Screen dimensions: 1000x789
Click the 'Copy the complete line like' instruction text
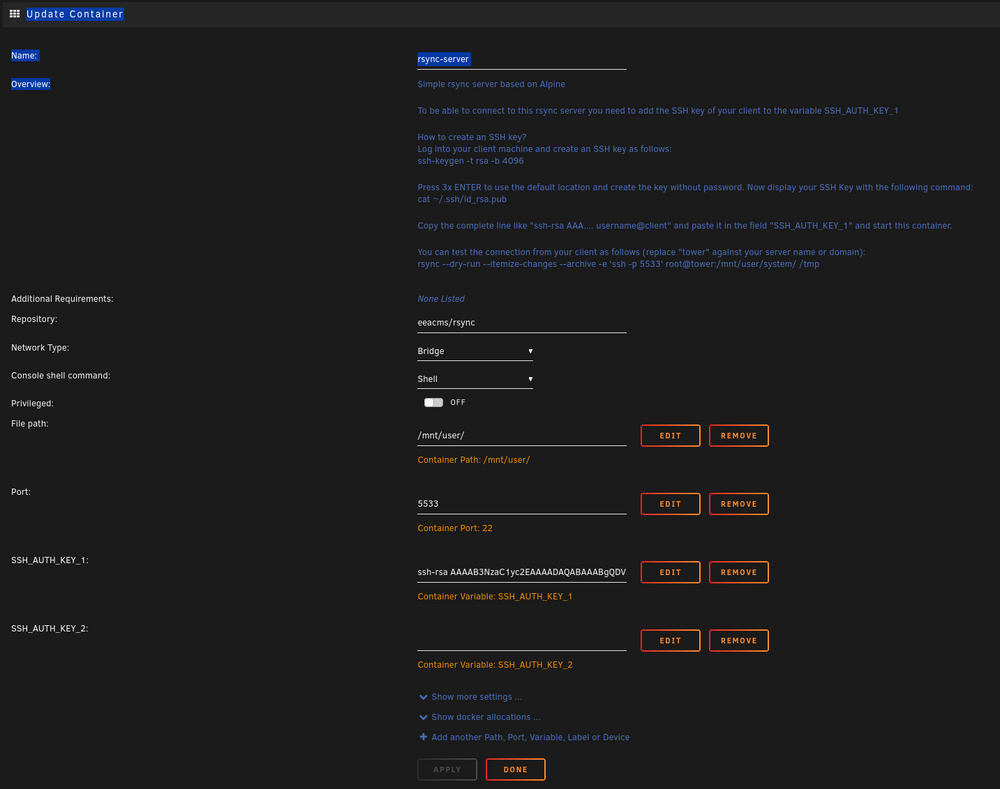pos(684,226)
